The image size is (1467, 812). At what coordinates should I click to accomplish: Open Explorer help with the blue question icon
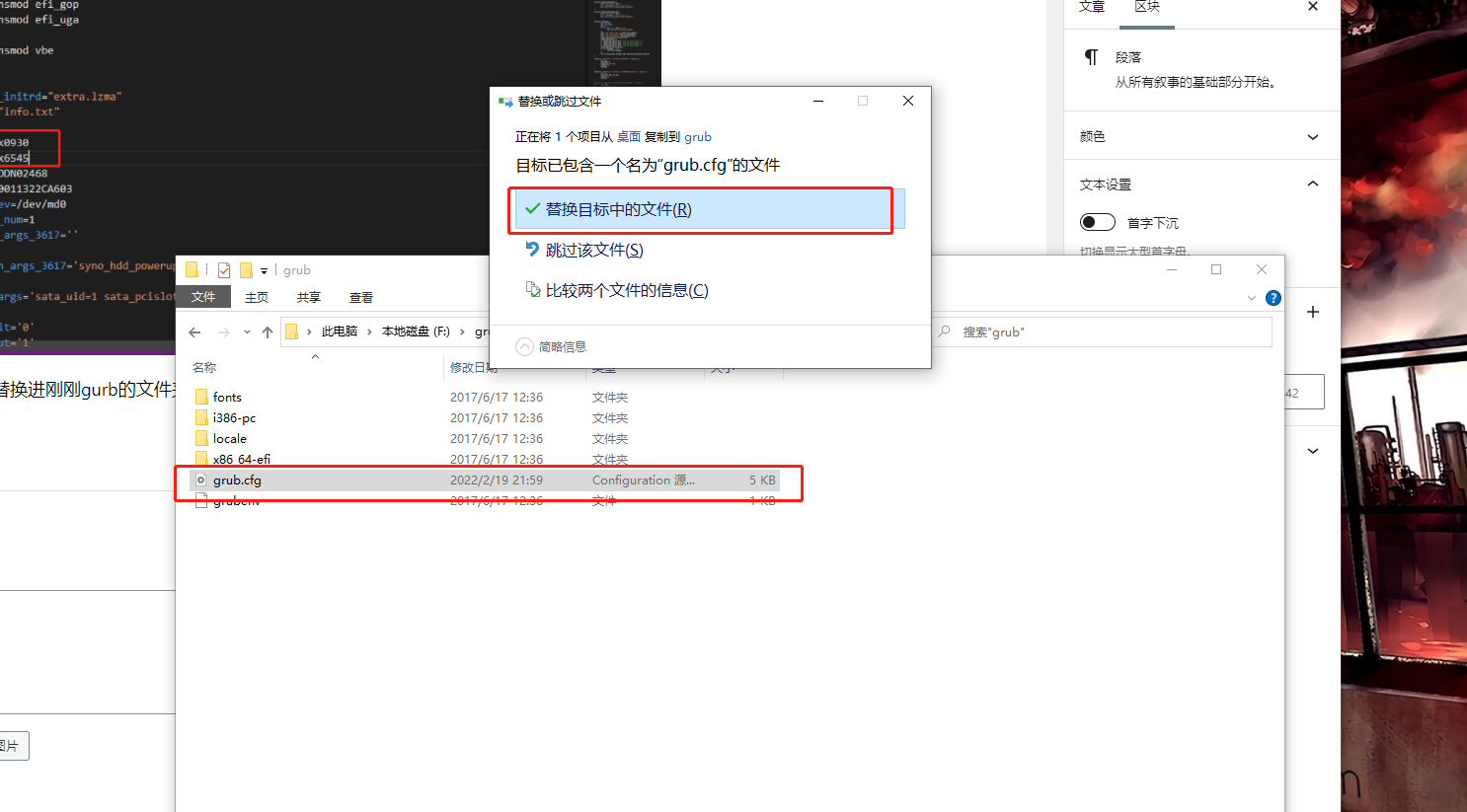click(1274, 298)
